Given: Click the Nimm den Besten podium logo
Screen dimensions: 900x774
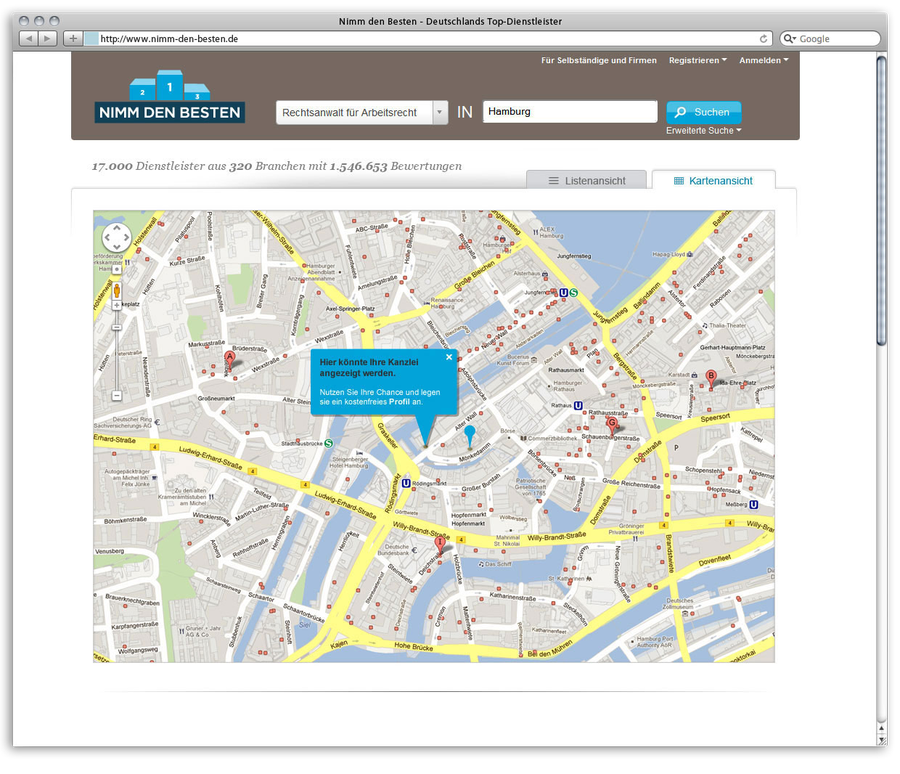Looking at the screenshot, I should pyautogui.click(x=169, y=96).
